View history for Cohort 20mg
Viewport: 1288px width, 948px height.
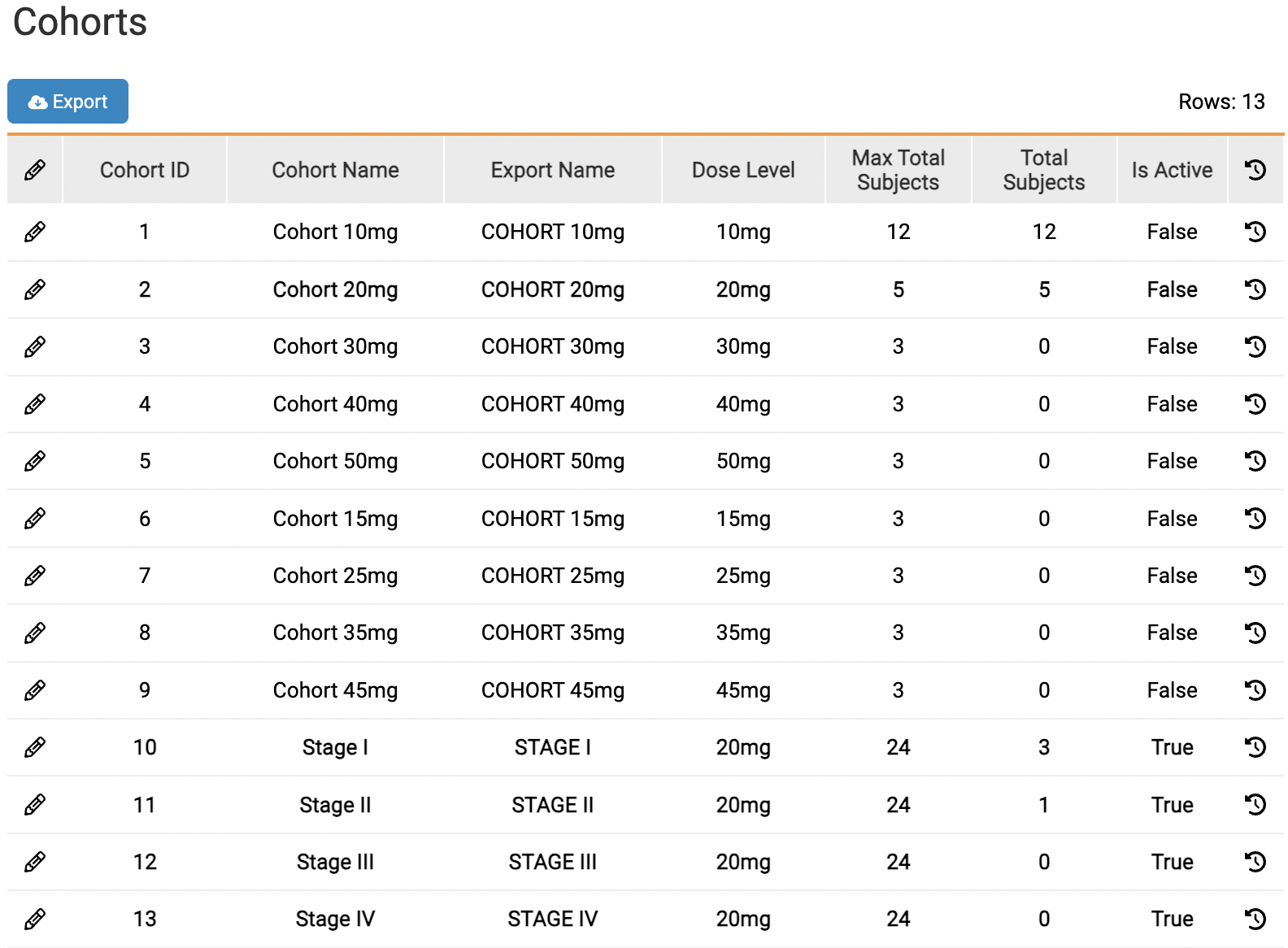1255,289
